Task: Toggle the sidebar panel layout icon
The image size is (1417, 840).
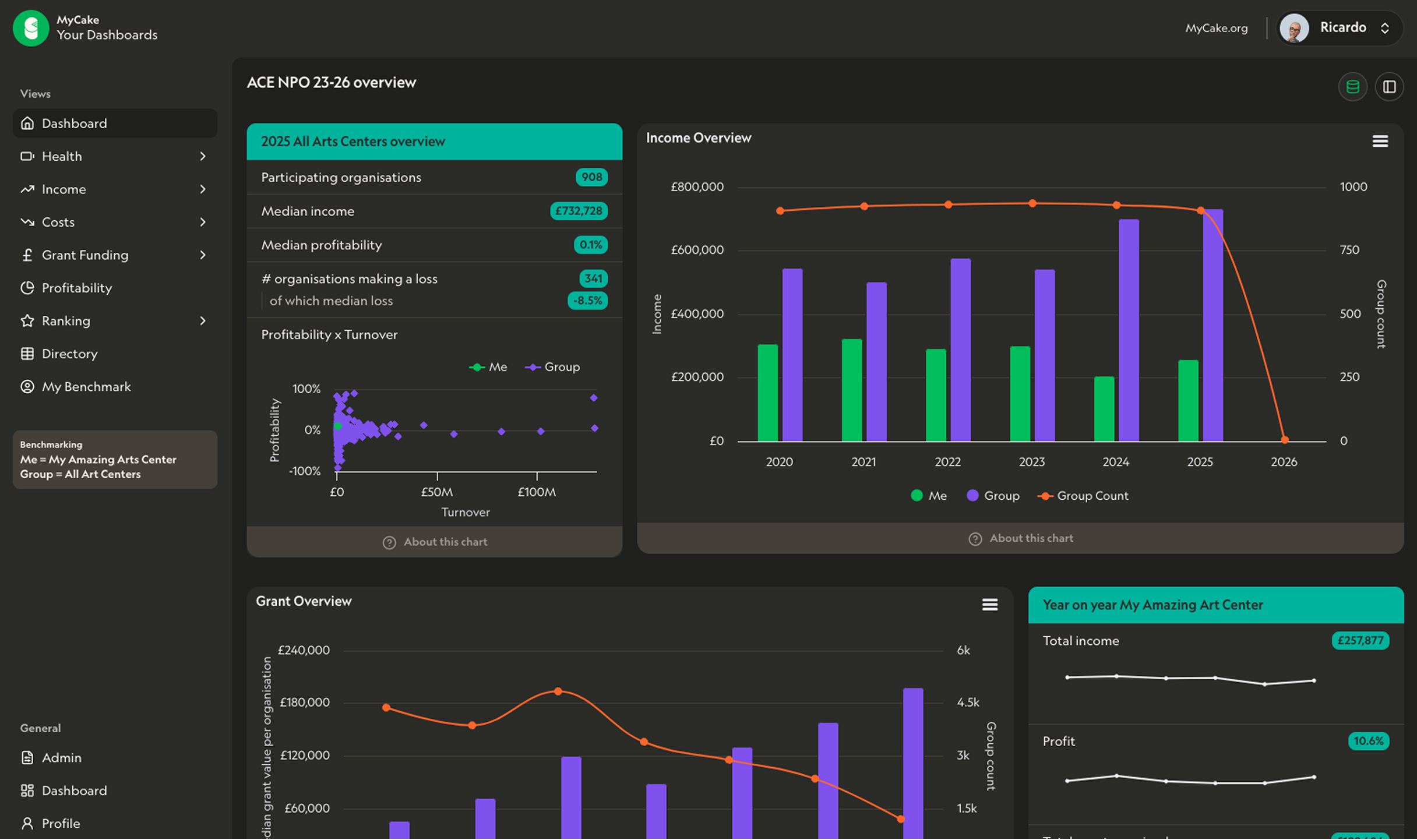Action: [x=1389, y=87]
